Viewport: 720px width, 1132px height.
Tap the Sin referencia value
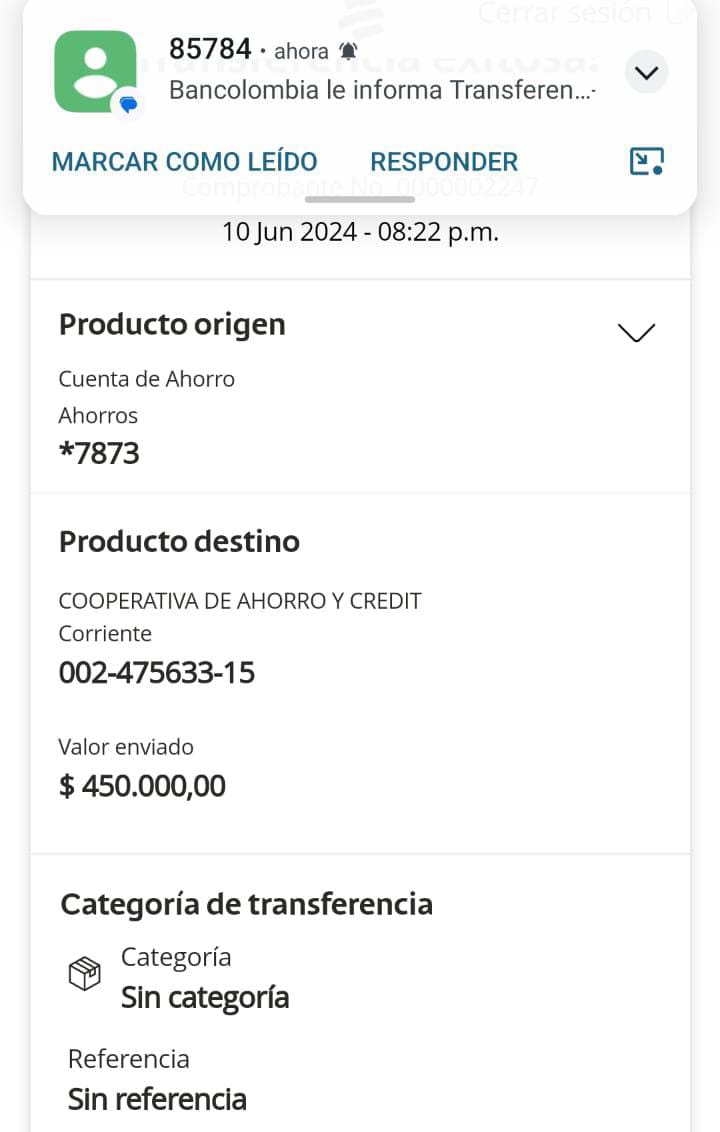[x=157, y=1099]
